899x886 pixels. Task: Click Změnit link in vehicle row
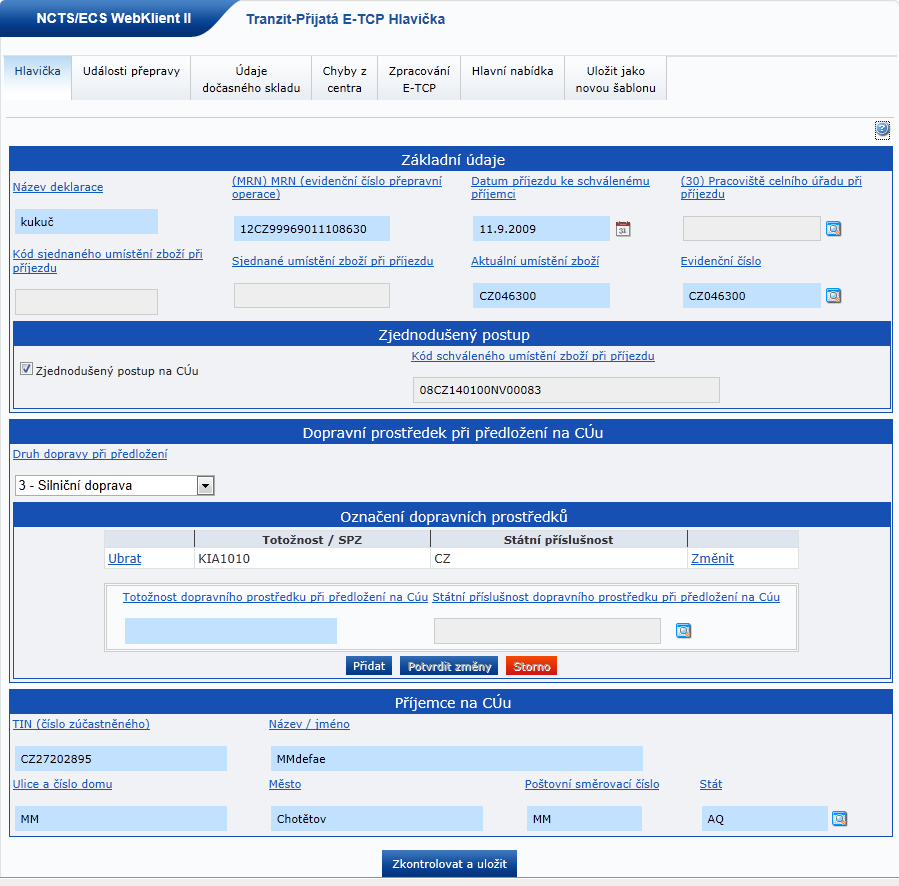pyautogui.click(x=711, y=559)
